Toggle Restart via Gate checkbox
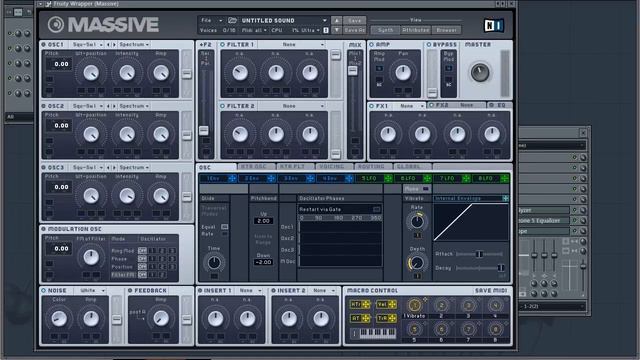 coord(376,209)
